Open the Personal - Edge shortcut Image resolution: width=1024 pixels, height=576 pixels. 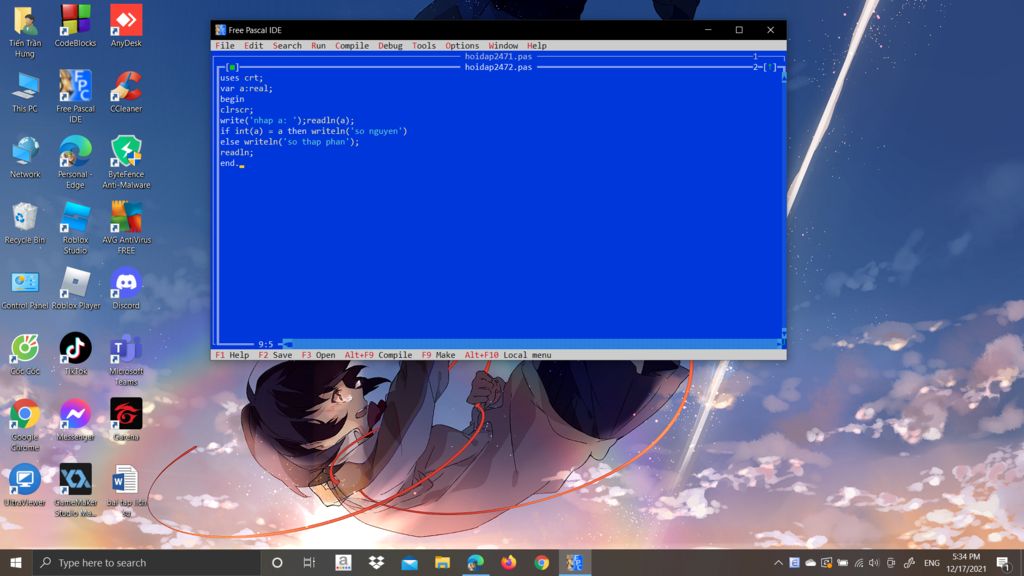coord(75,162)
